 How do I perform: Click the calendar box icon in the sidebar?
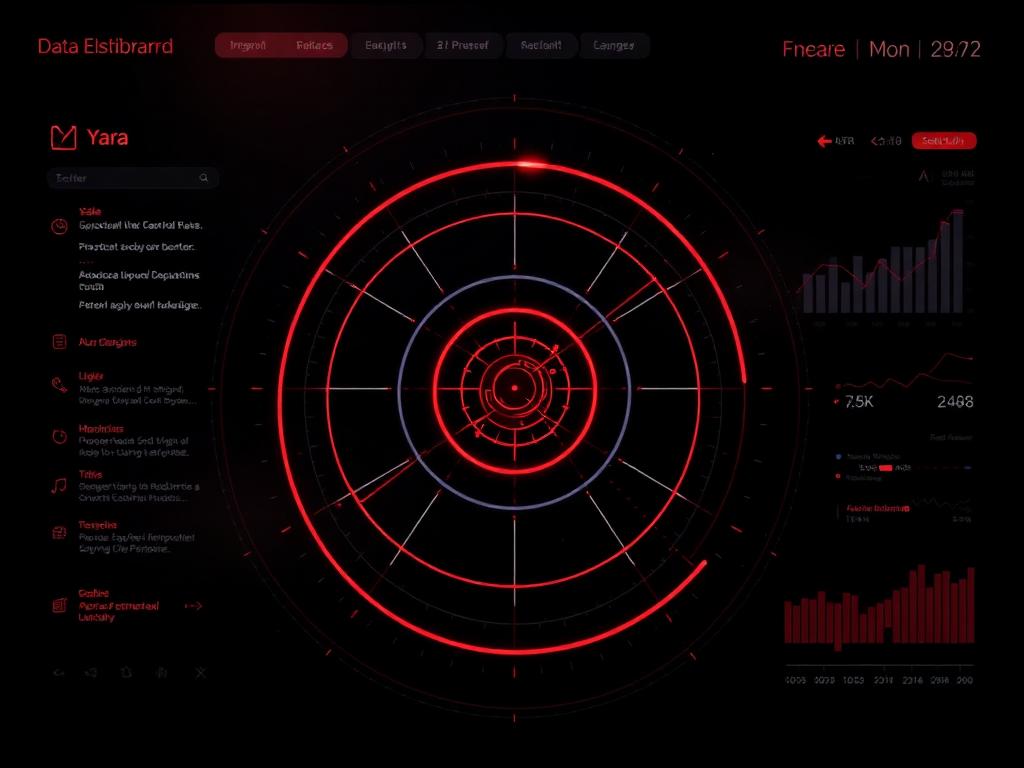pos(59,533)
